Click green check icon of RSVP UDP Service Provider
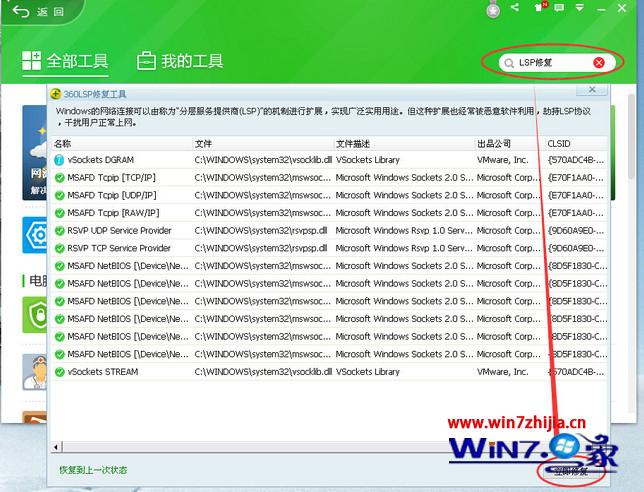 pos(60,231)
